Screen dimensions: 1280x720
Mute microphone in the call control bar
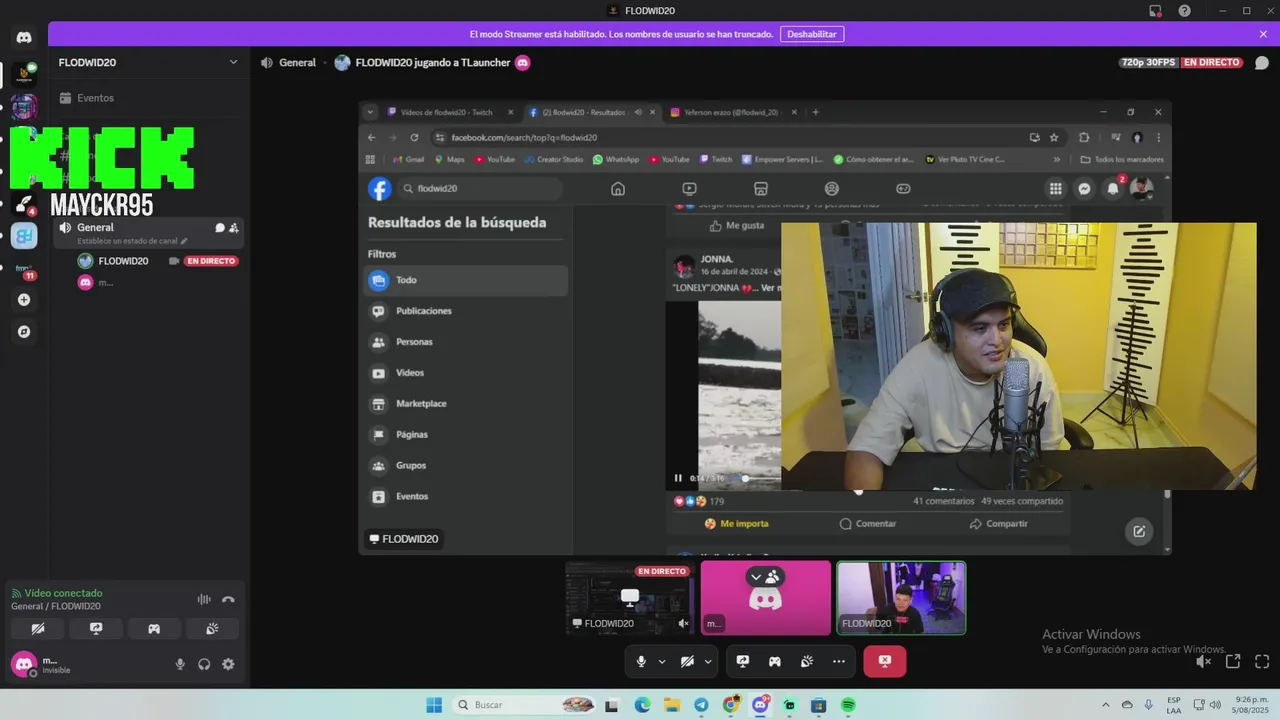pos(641,661)
